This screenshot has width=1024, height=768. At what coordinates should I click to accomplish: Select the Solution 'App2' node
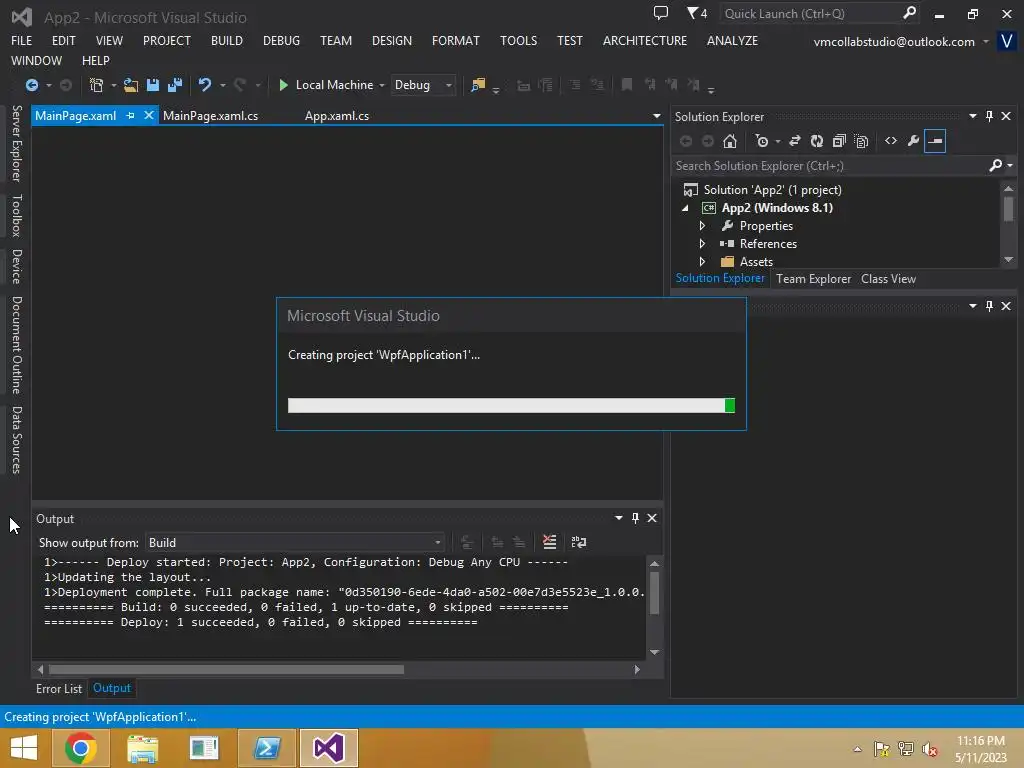coord(772,190)
